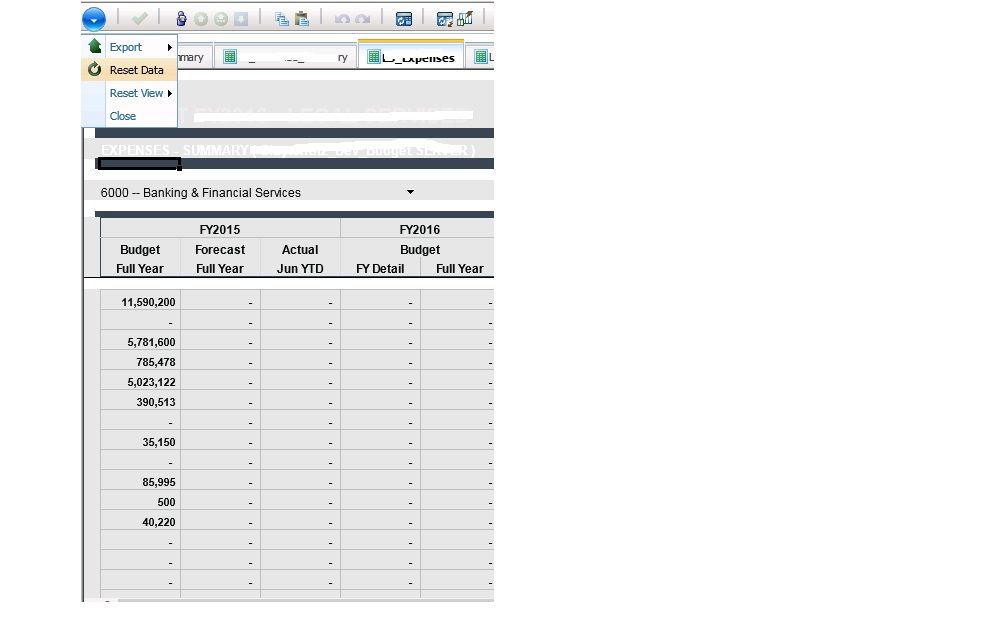Screen dimensions: 1008x630
Task: Select the cell showing 11,590,200
Action: [x=140, y=302]
